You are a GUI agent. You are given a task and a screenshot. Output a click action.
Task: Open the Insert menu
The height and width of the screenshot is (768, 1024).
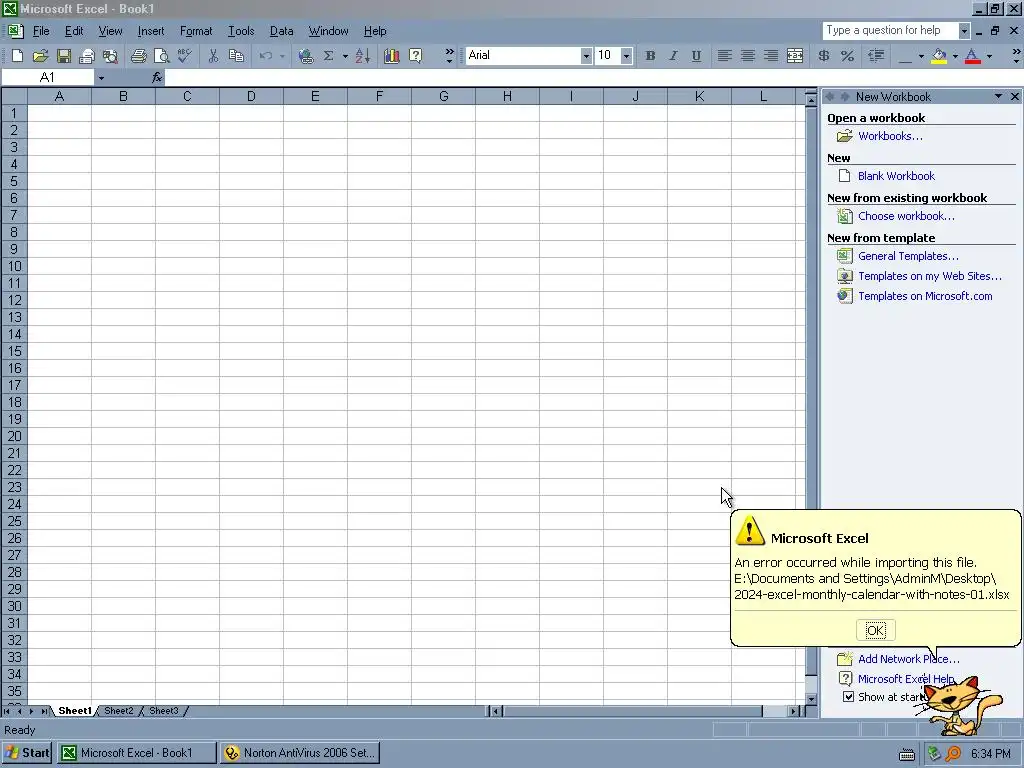(x=151, y=31)
